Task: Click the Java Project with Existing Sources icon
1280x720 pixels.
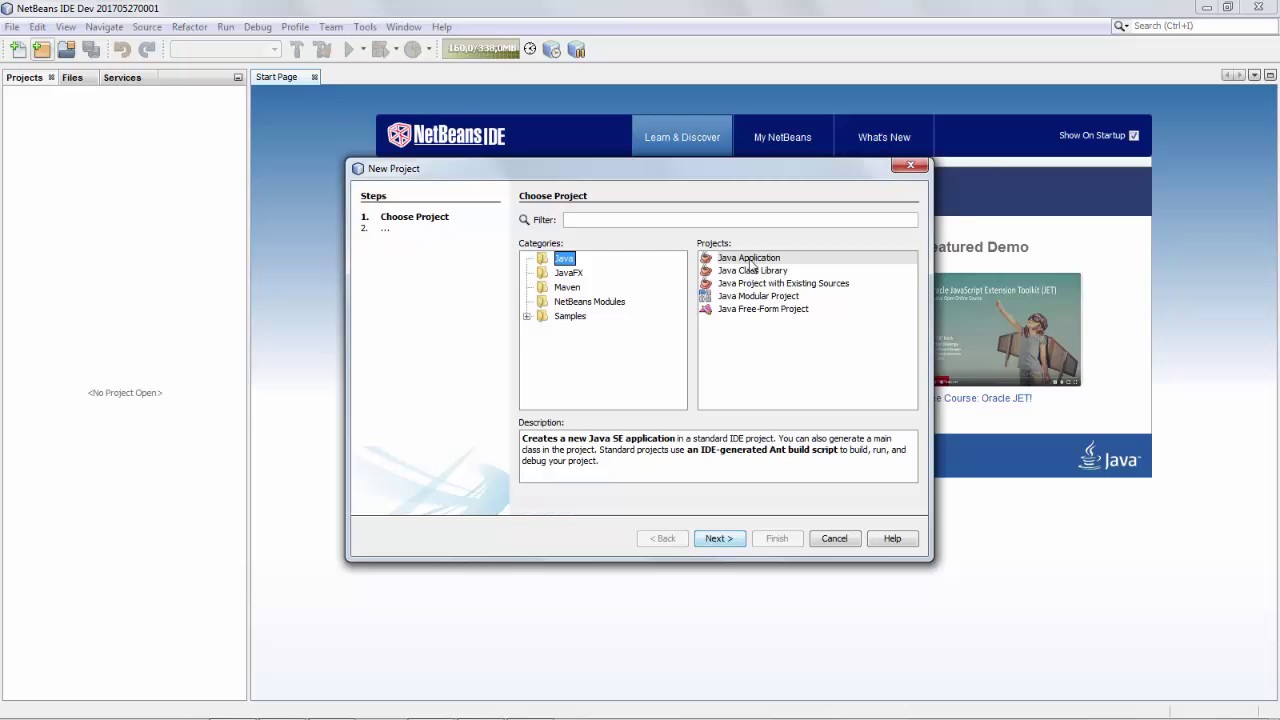Action: tap(706, 284)
